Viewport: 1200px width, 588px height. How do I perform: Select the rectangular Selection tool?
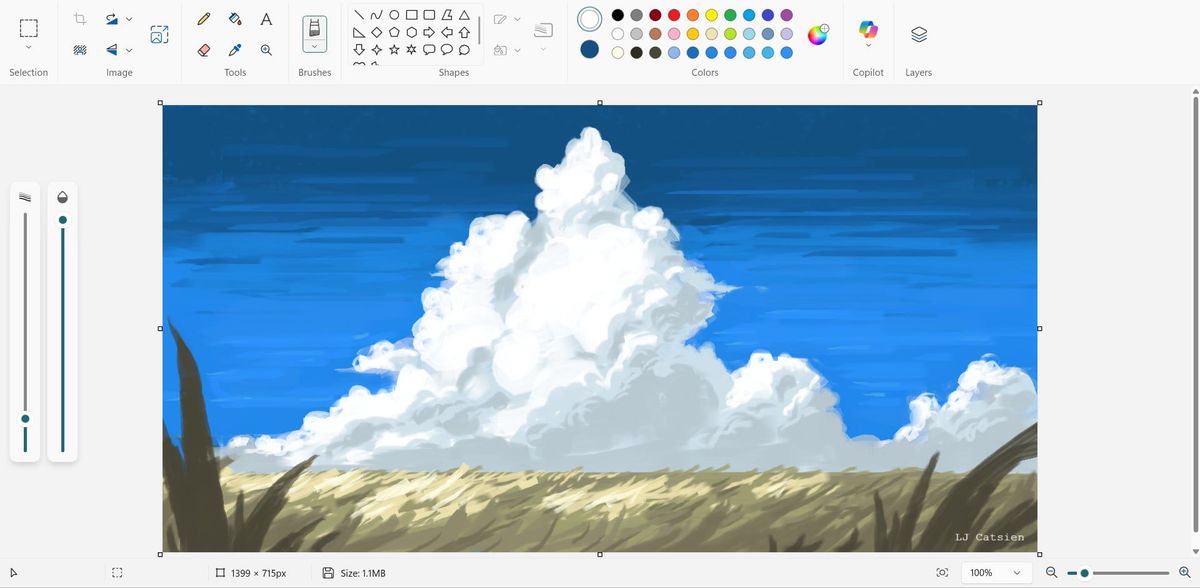tap(28, 27)
